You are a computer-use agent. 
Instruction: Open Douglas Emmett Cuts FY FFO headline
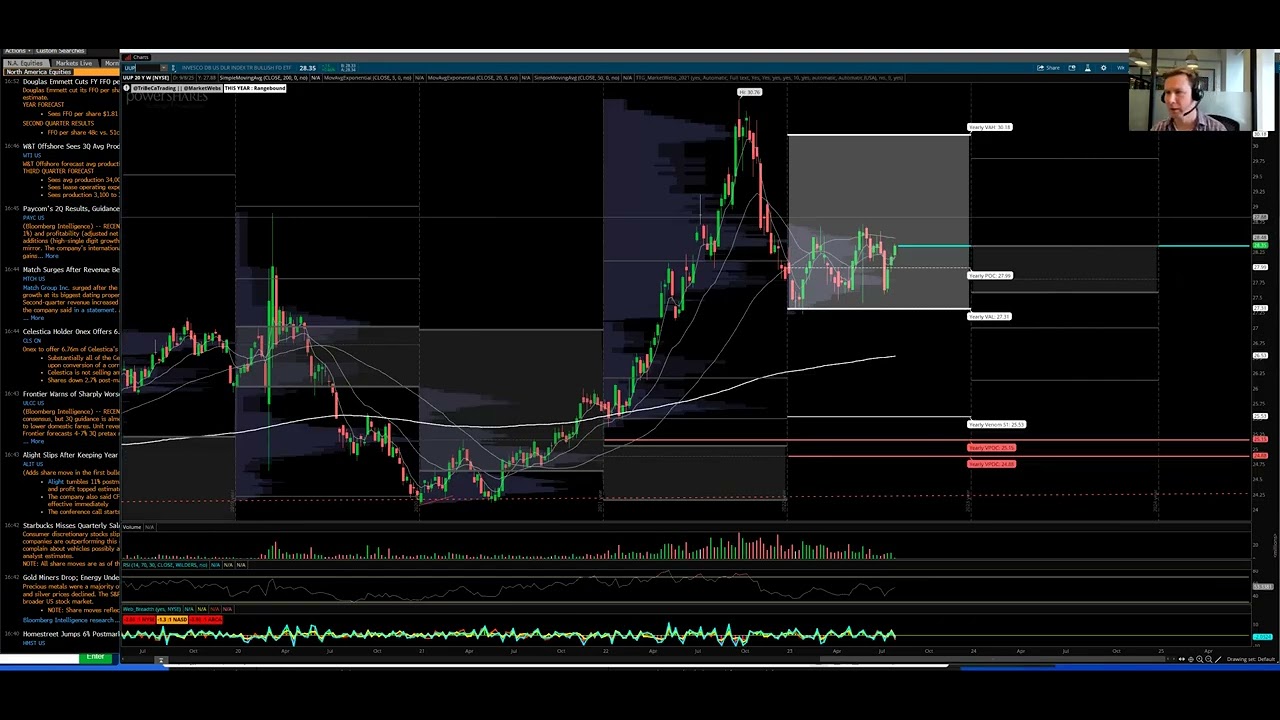[71, 82]
